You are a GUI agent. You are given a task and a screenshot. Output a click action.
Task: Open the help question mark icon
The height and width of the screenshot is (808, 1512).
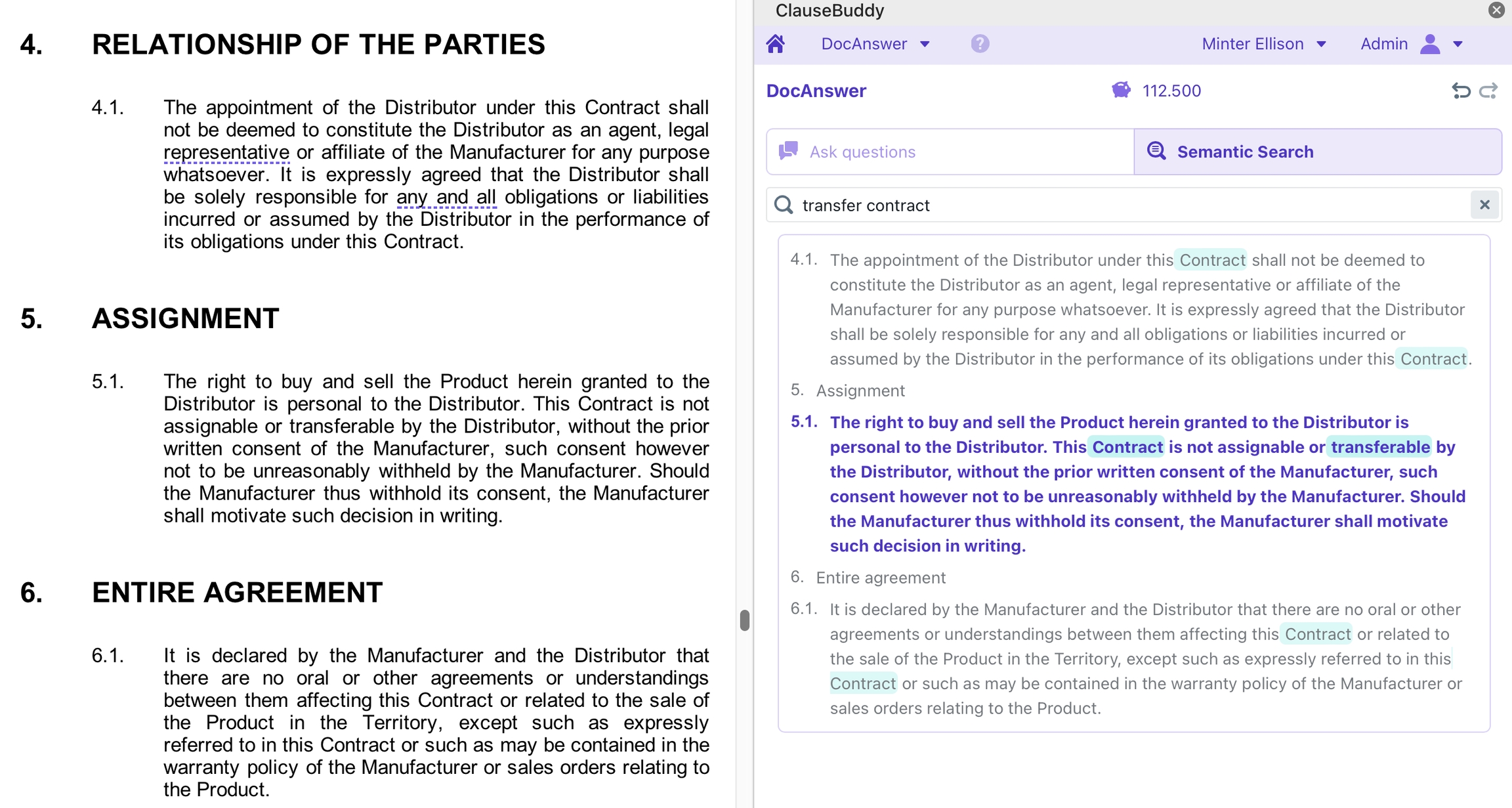coord(979,44)
